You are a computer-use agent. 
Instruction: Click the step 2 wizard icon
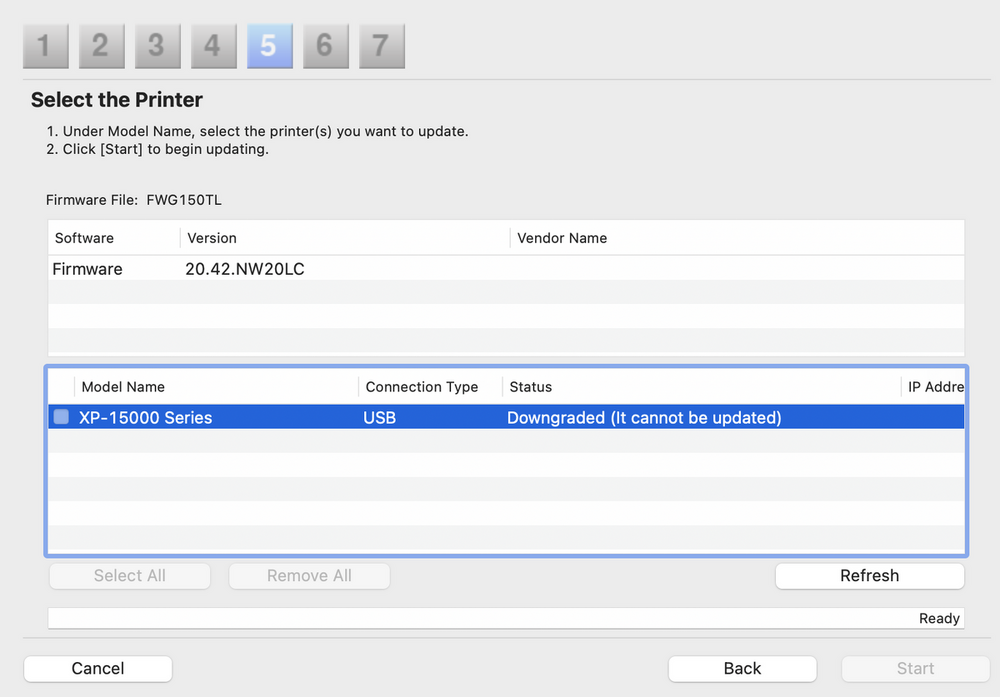pos(100,46)
